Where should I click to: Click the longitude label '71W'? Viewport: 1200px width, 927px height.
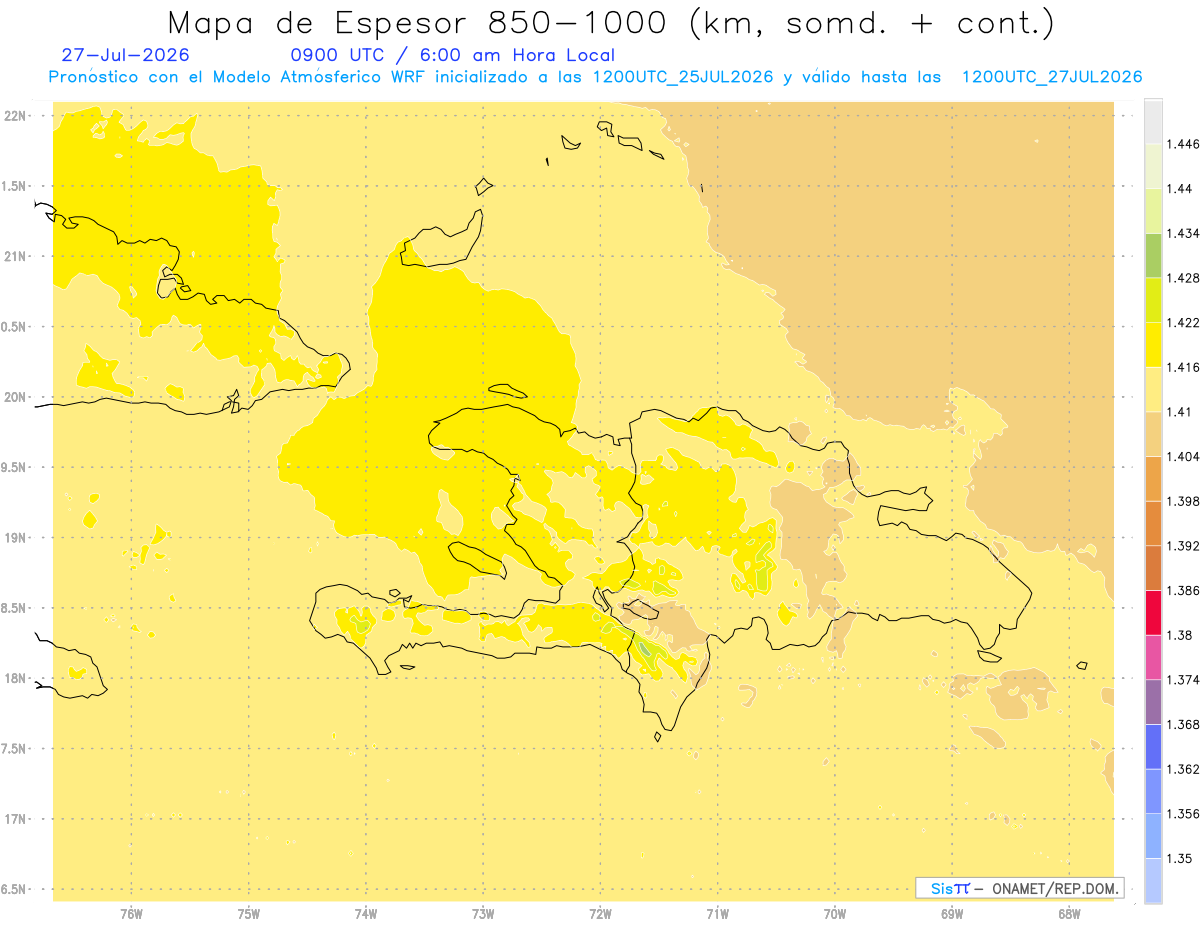(717, 914)
